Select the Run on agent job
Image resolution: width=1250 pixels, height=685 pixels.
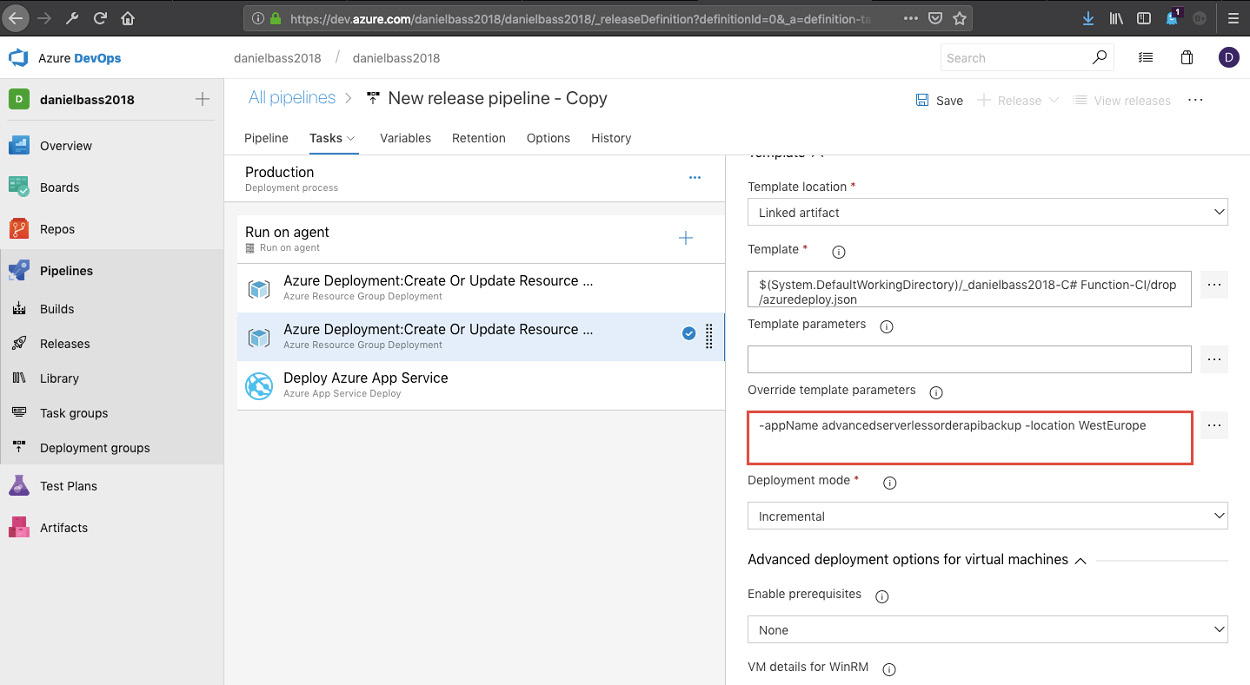coord(481,240)
